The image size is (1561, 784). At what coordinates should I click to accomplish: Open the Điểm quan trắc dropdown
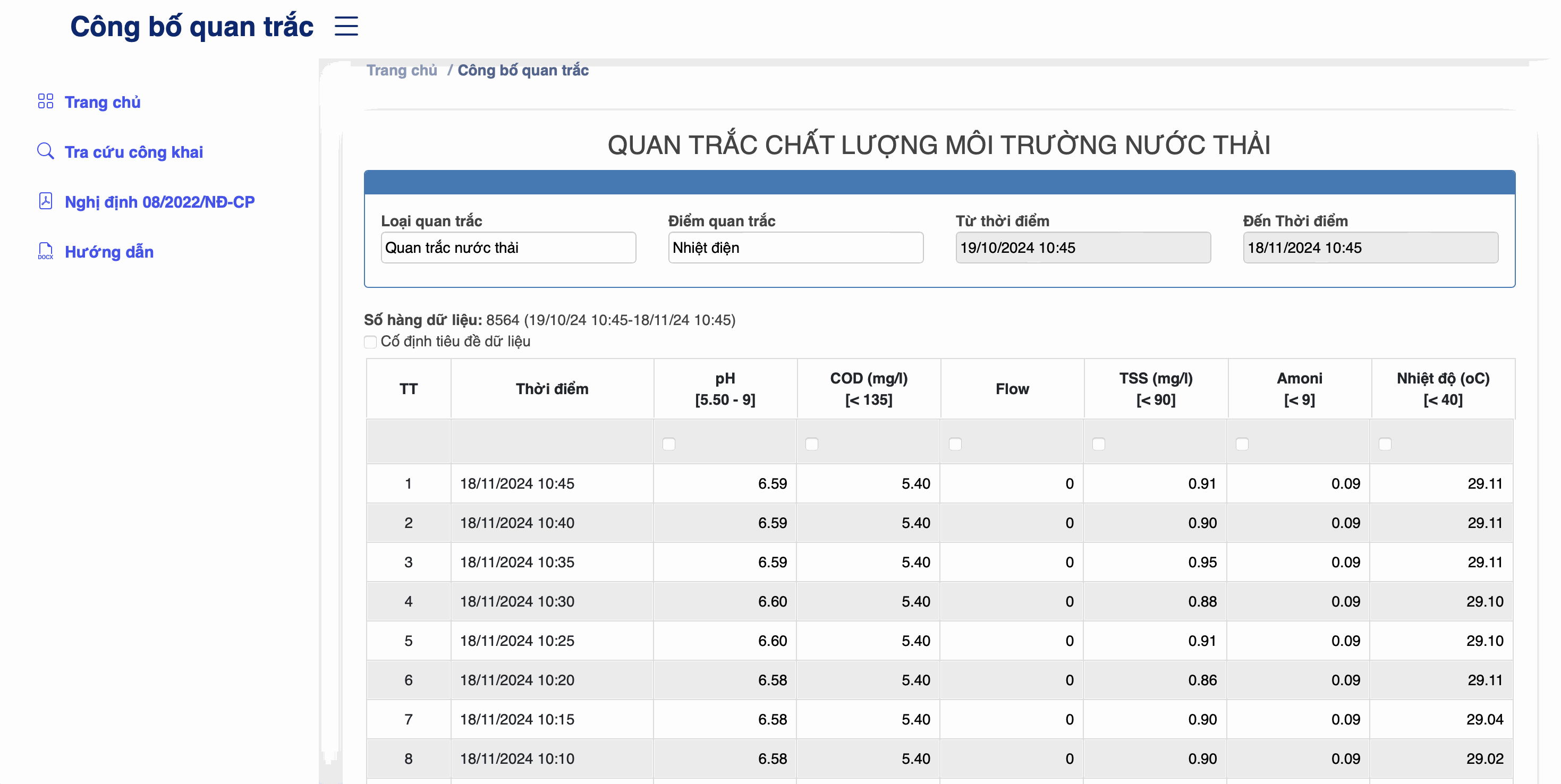pyautogui.click(x=796, y=247)
